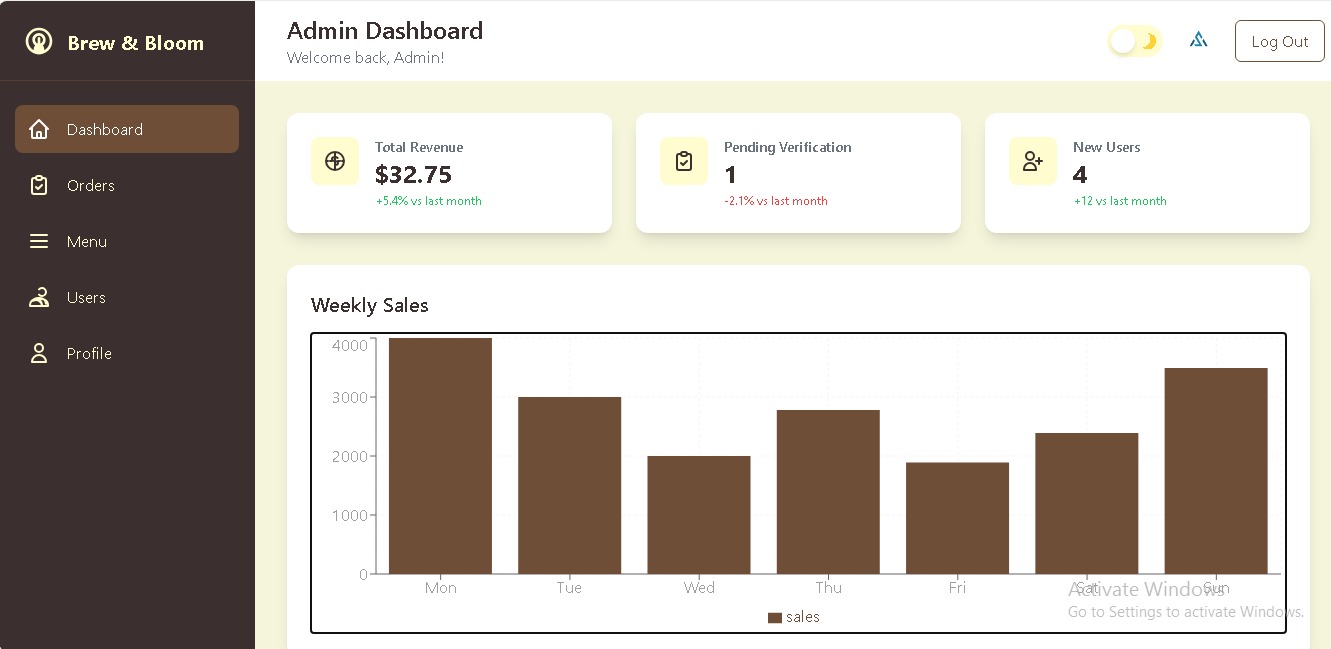Click the New Users add-person icon

[x=1033, y=161]
